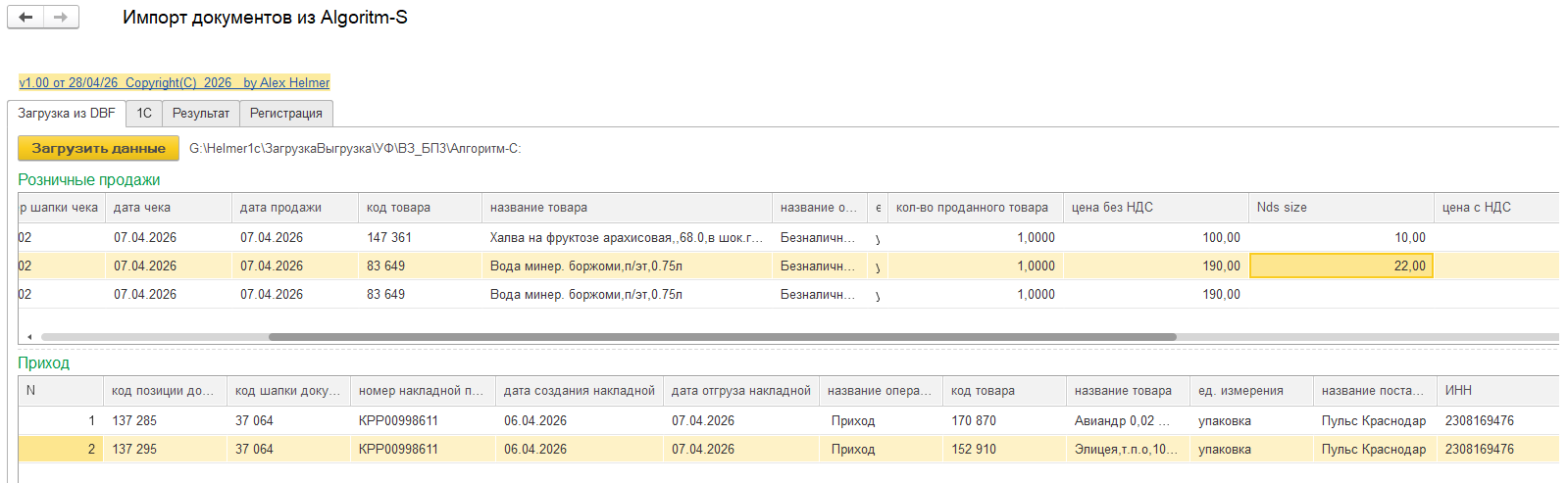This screenshot has height=483, width=1568.
Task: Click the цена без НДС column header
Action: [1112, 208]
